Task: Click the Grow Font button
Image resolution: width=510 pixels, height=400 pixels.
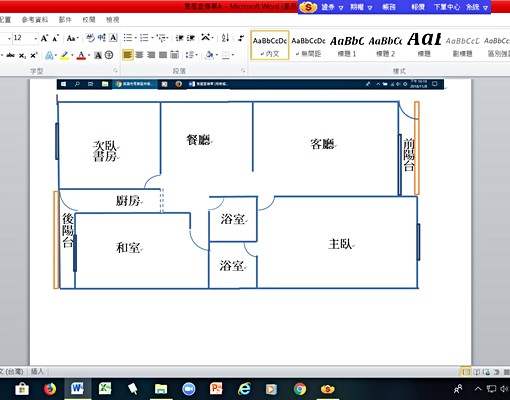Action: click(x=44, y=38)
